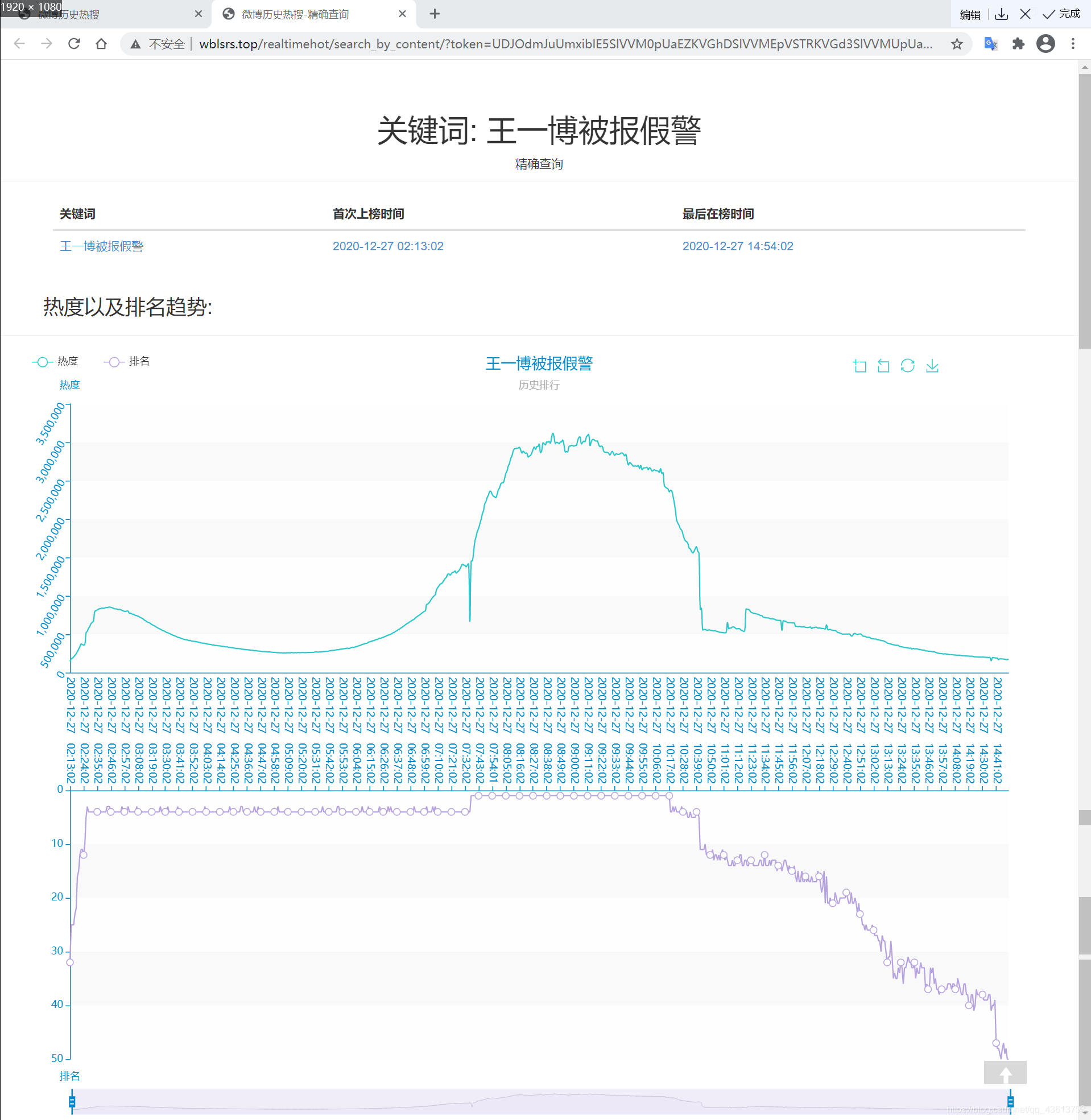Image resolution: width=1091 pixels, height=1120 pixels.
Task: Bookmark this page with the star icon
Action: [957, 44]
